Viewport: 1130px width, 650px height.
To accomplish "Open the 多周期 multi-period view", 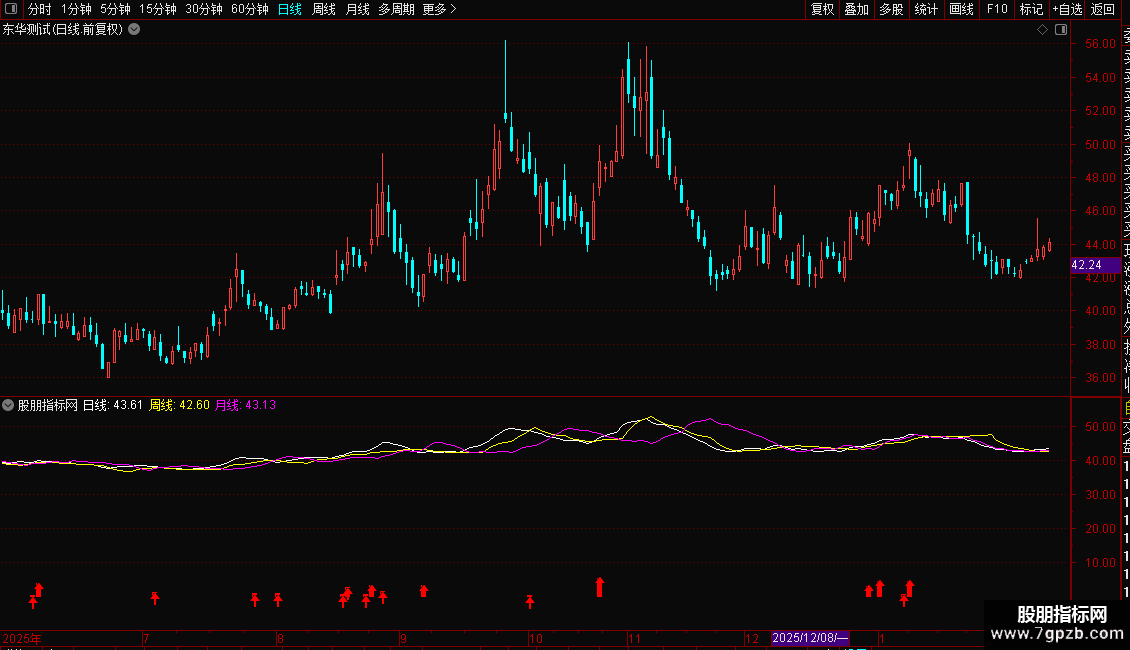I will pyautogui.click(x=396, y=9).
